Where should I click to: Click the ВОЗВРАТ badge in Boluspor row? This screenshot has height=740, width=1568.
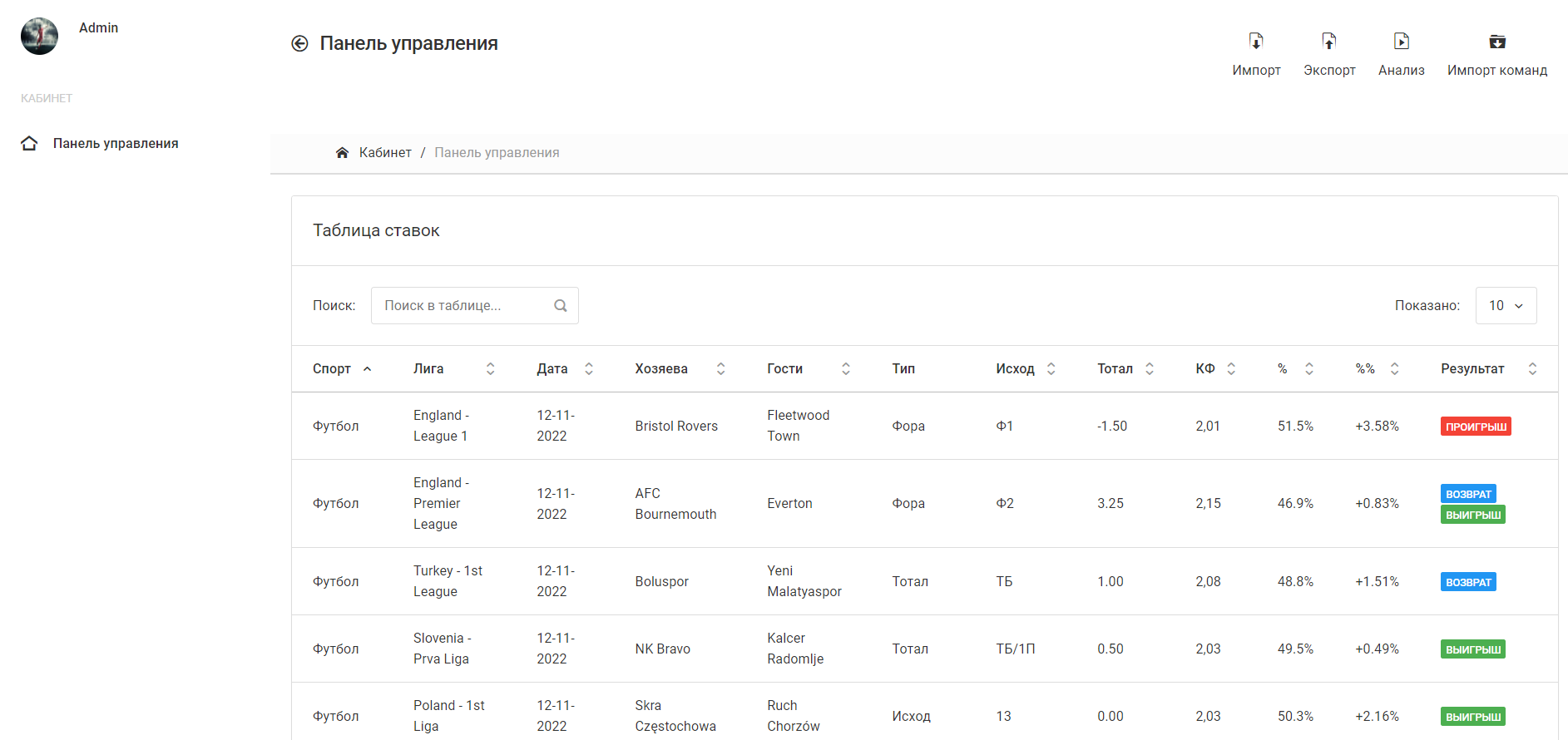tap(1468, 582)
